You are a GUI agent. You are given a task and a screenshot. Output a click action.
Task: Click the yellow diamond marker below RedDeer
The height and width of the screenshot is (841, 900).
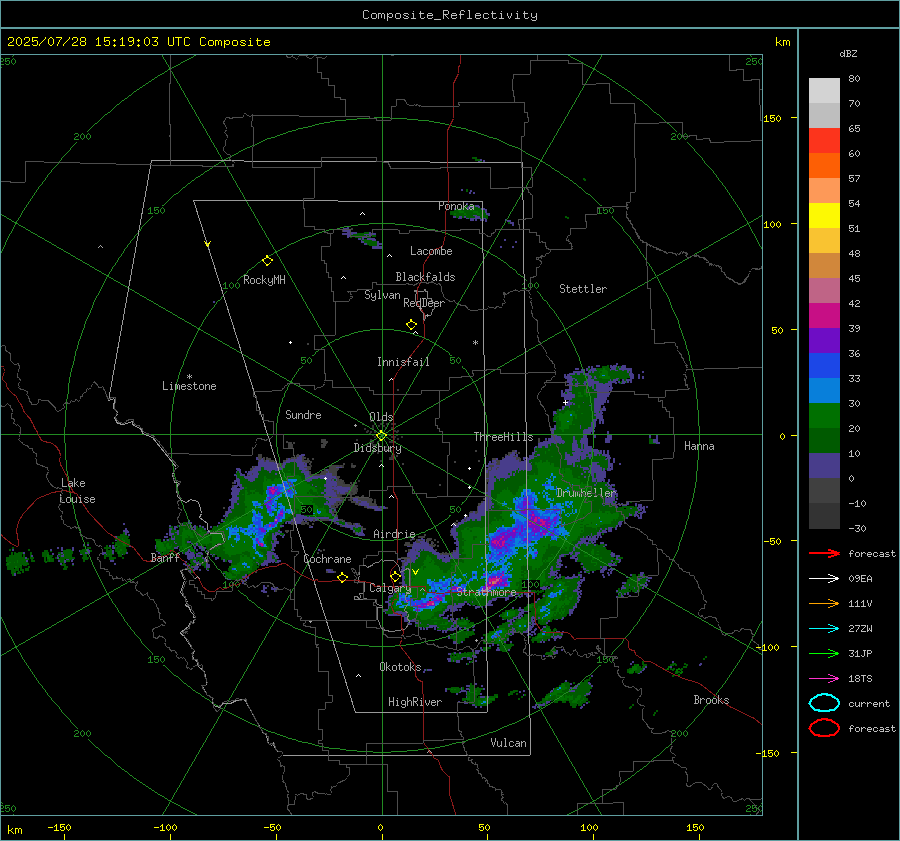[x=411, y=325]
